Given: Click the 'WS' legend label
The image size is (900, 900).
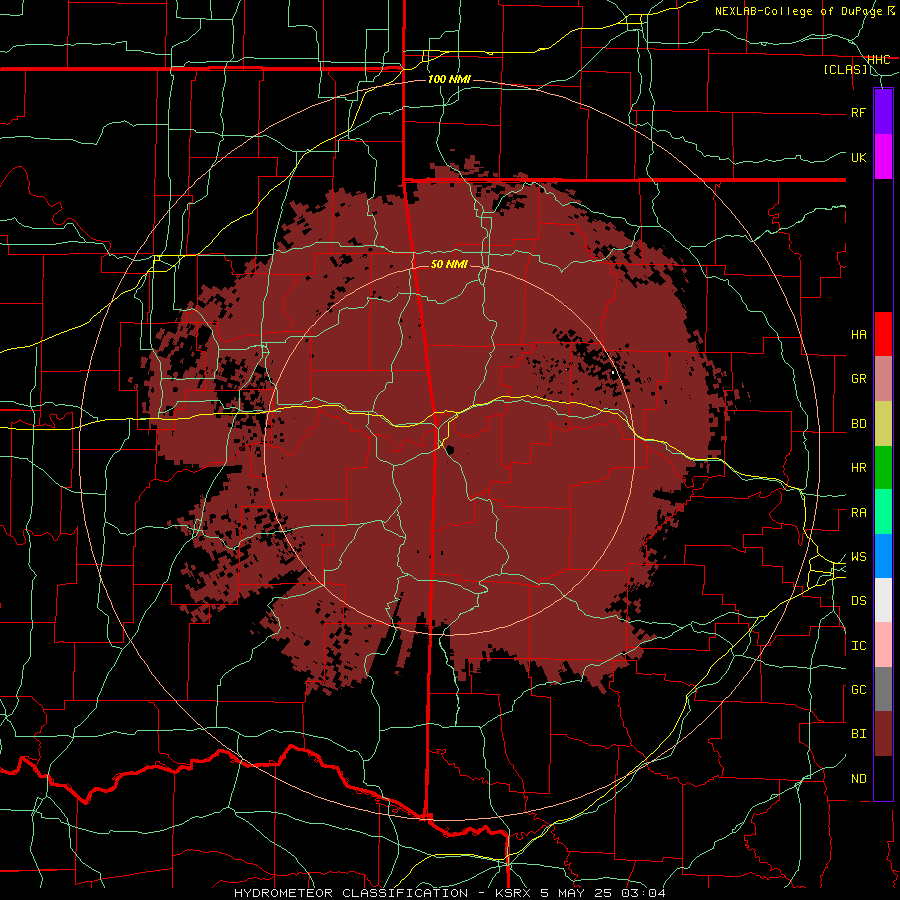Looking at the screenshot, I should click(x=858, y=557).
